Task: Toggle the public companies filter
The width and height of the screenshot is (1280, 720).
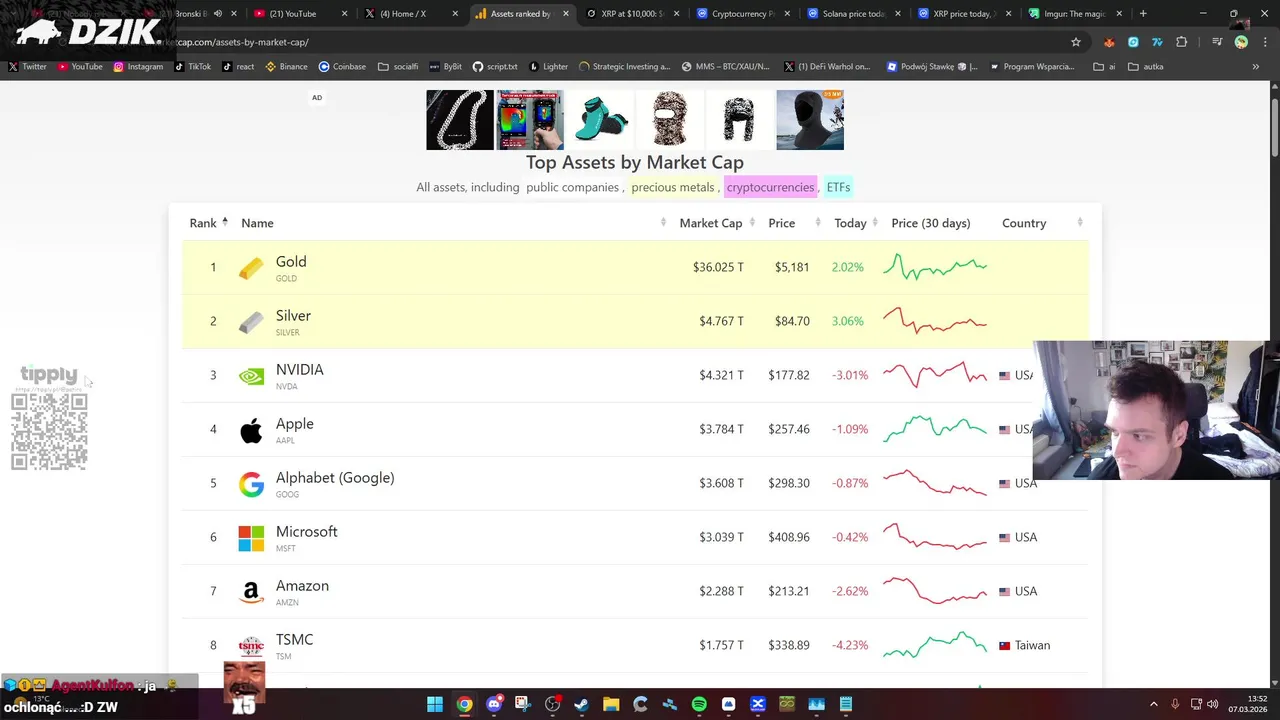Action: point(572,187)
